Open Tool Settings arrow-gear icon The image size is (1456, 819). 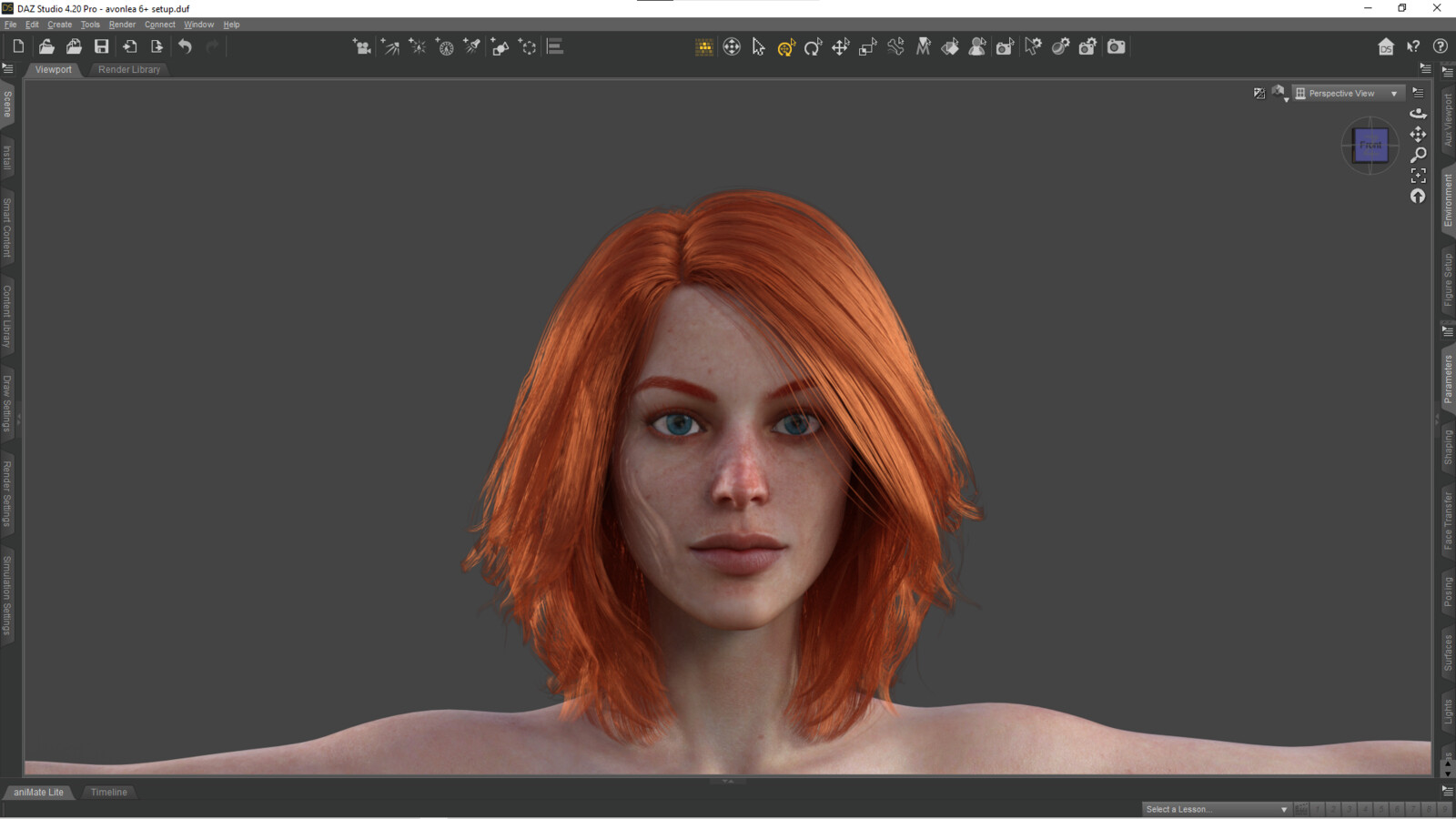pyautogui.click(x=1033, y=47)
